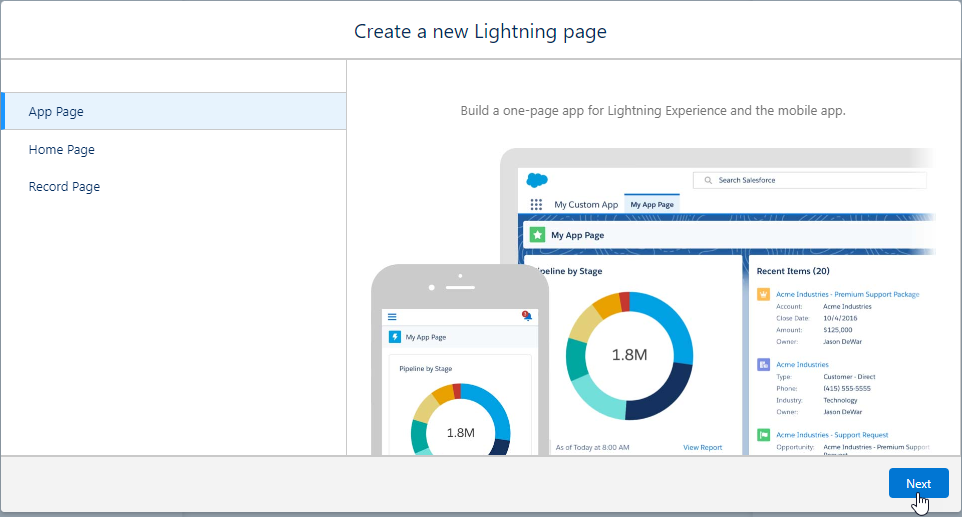This screenshot has width=962, height=517.
Task: Click the 1.8M desktop donut chart center
Action: tap(629, 355)
